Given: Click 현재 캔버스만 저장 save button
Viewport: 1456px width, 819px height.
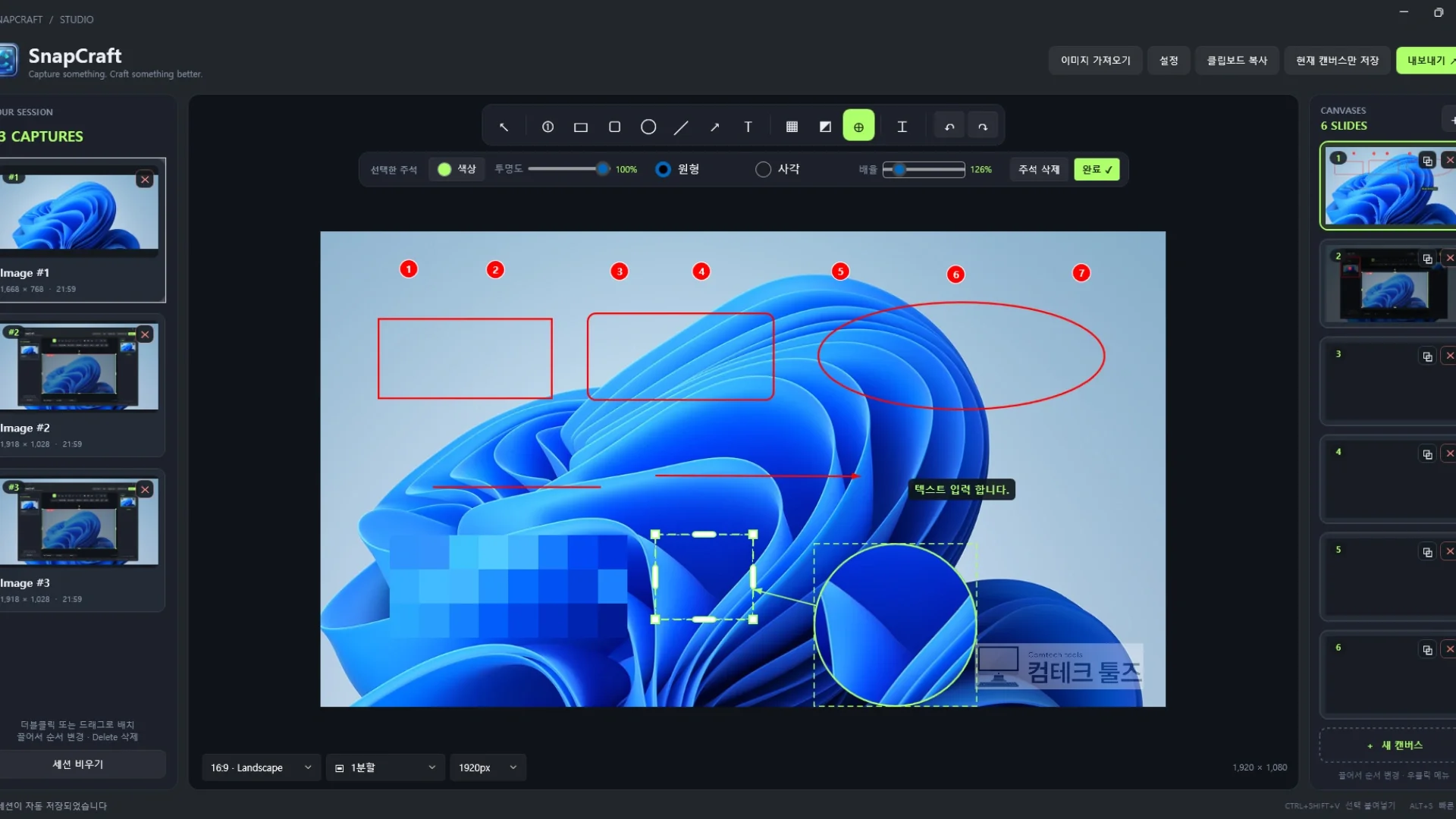Looking at the screenshot, I should [1337, 61].
